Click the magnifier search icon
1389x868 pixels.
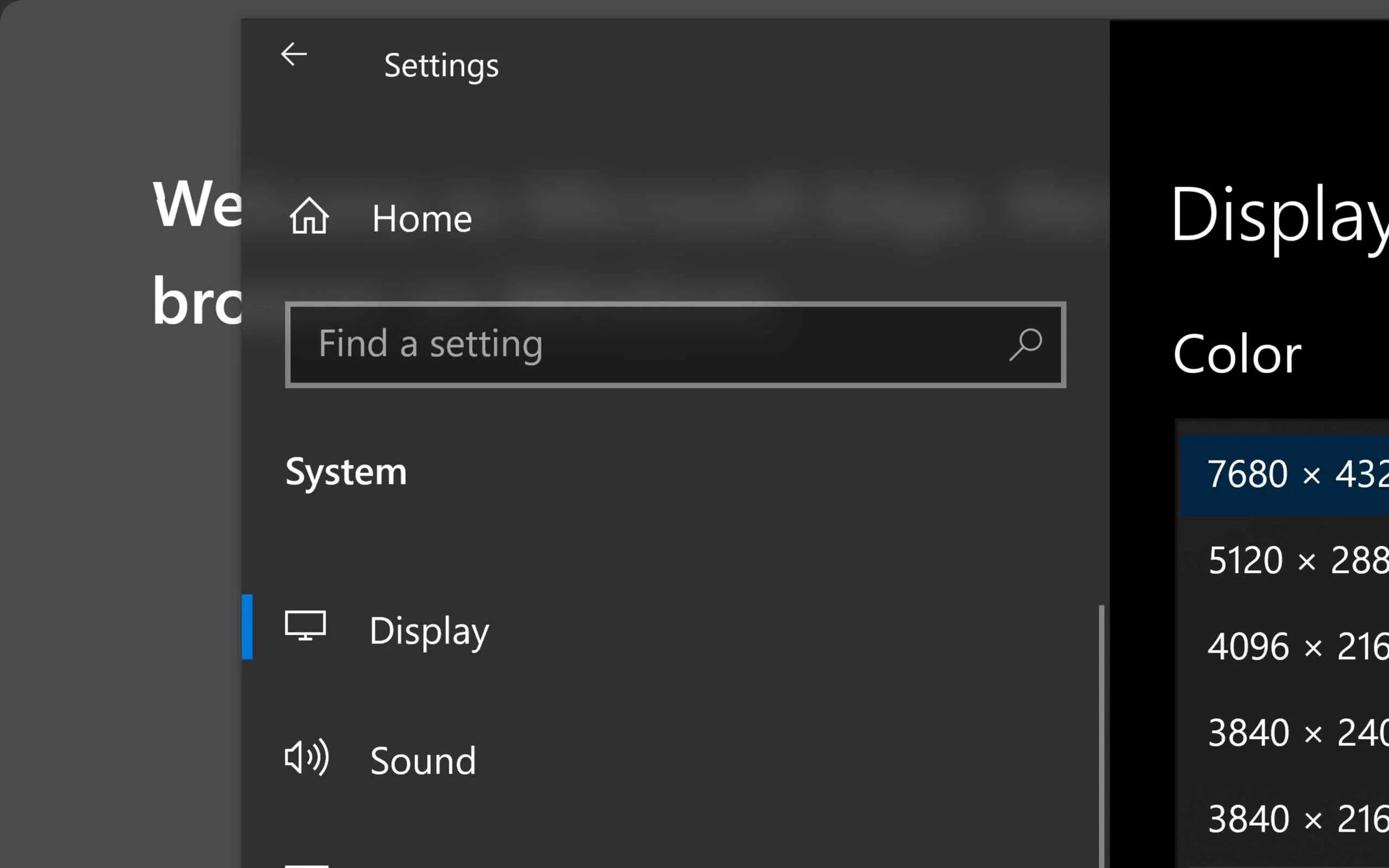click(x=1025, y=344)
